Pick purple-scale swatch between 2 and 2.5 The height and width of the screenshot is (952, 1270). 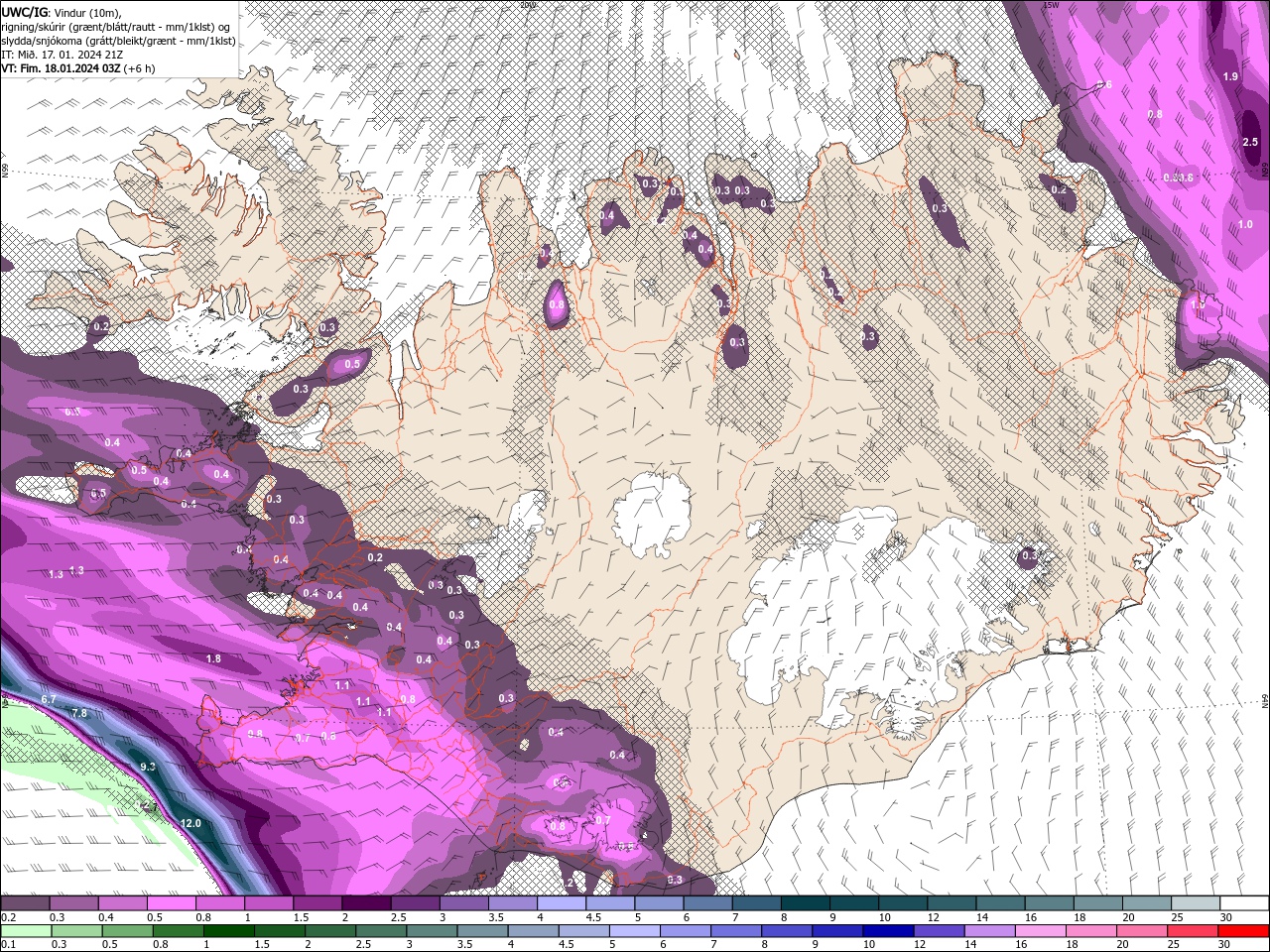click(366, 903)
